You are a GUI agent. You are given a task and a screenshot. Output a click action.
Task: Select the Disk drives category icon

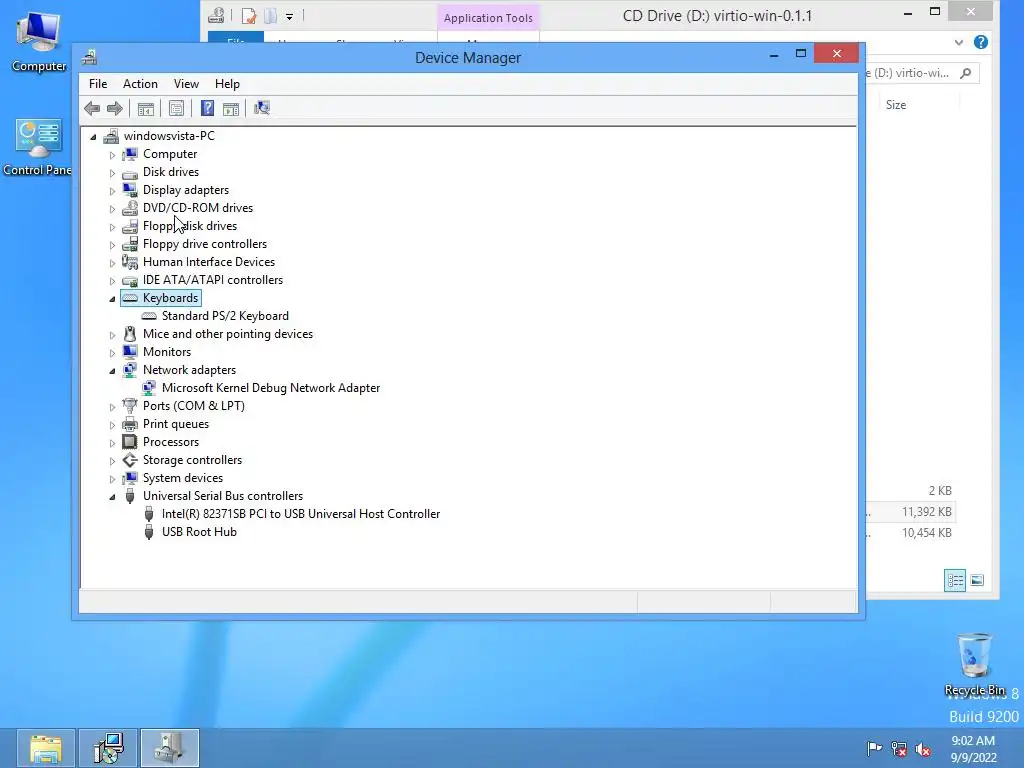[130, 172]
